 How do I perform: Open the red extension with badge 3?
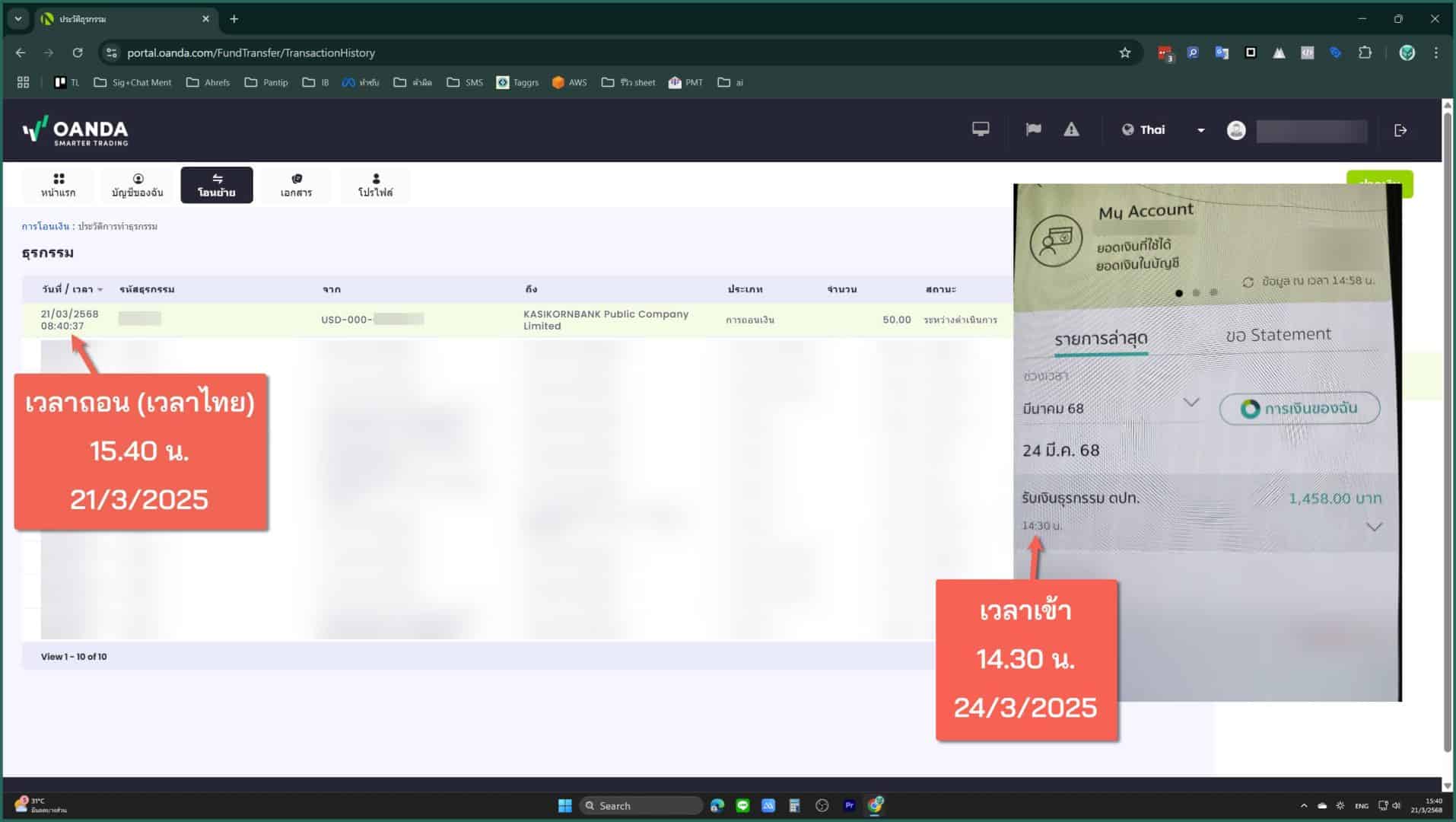[x=1165, y=53]
